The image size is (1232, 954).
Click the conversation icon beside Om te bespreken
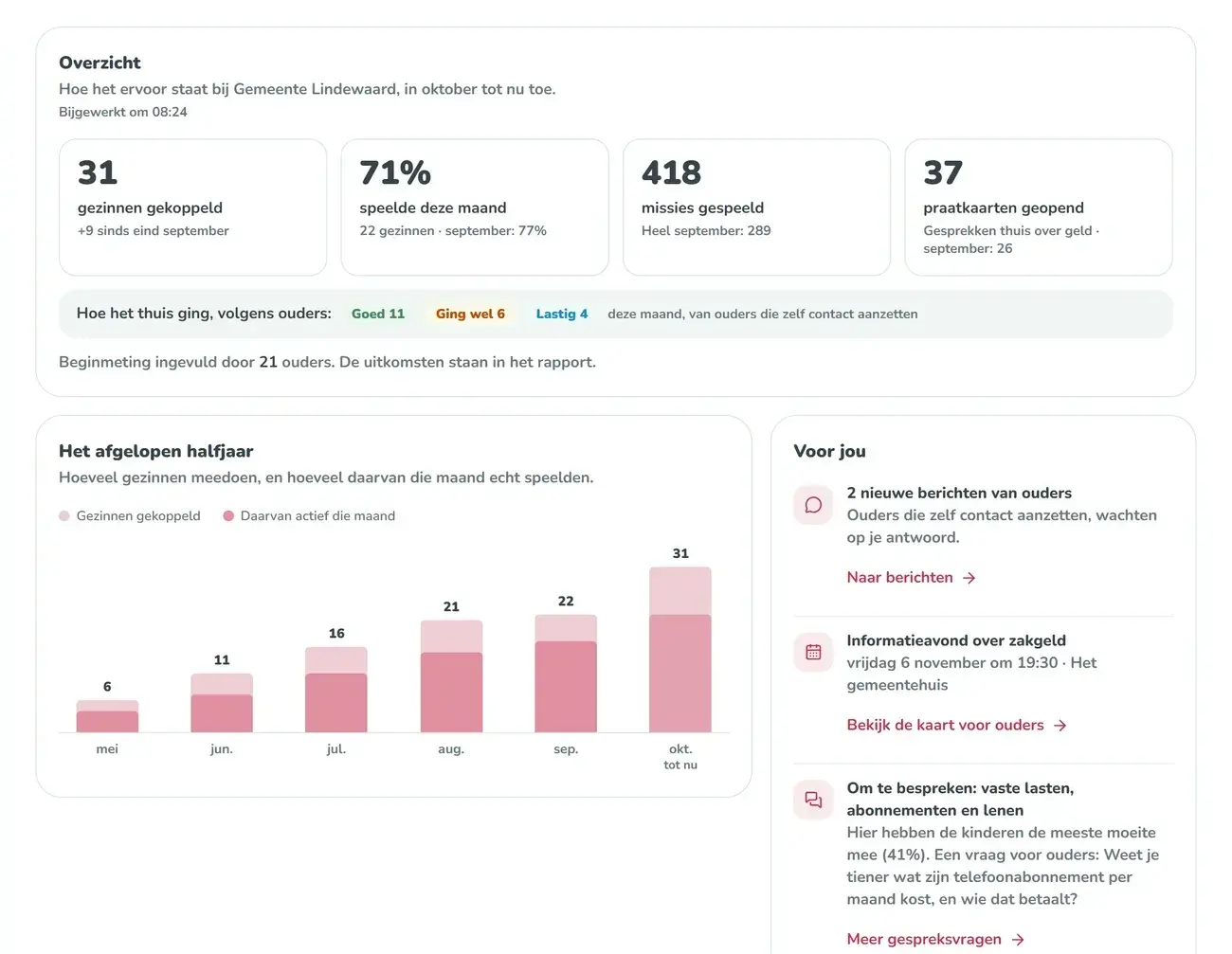[x=813, y=801]
